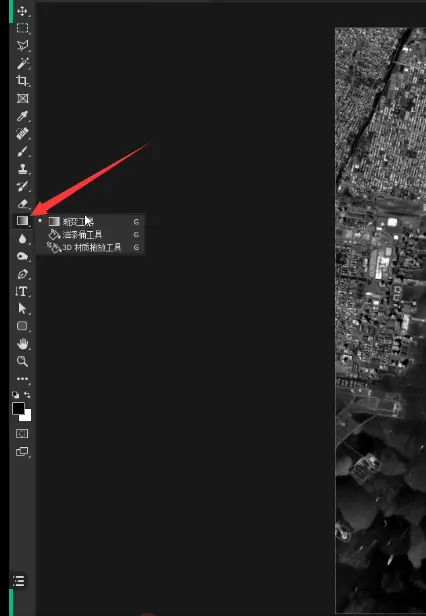Click the Gradient tool in the toolbar
The image size is (426, 616).
pos(22,221)
